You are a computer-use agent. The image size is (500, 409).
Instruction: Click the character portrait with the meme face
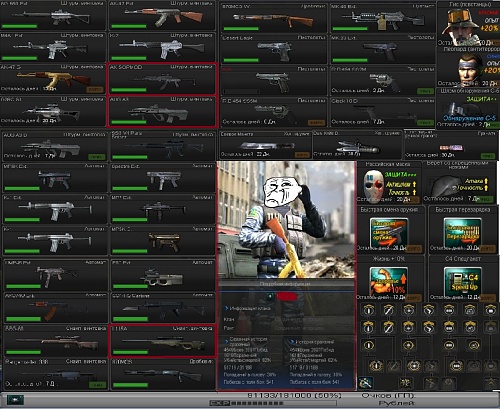click(286, 220)
